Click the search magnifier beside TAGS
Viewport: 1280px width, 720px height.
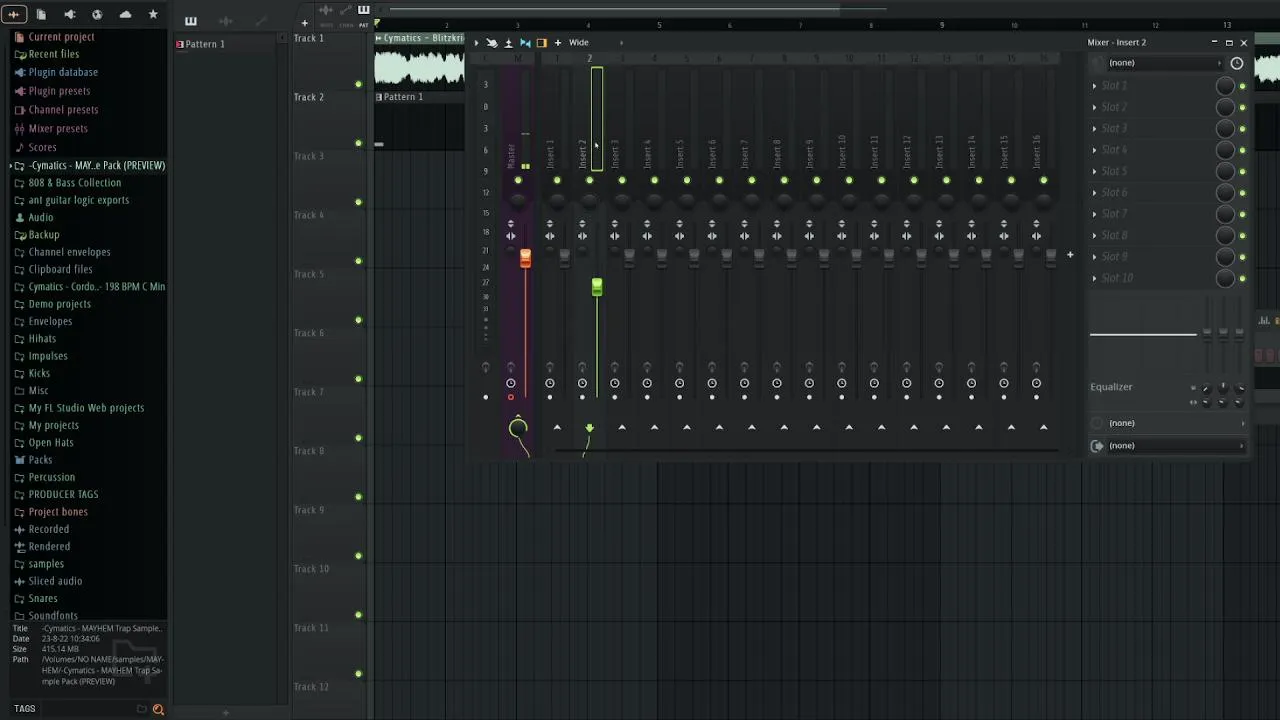click(x=158, y=709)
